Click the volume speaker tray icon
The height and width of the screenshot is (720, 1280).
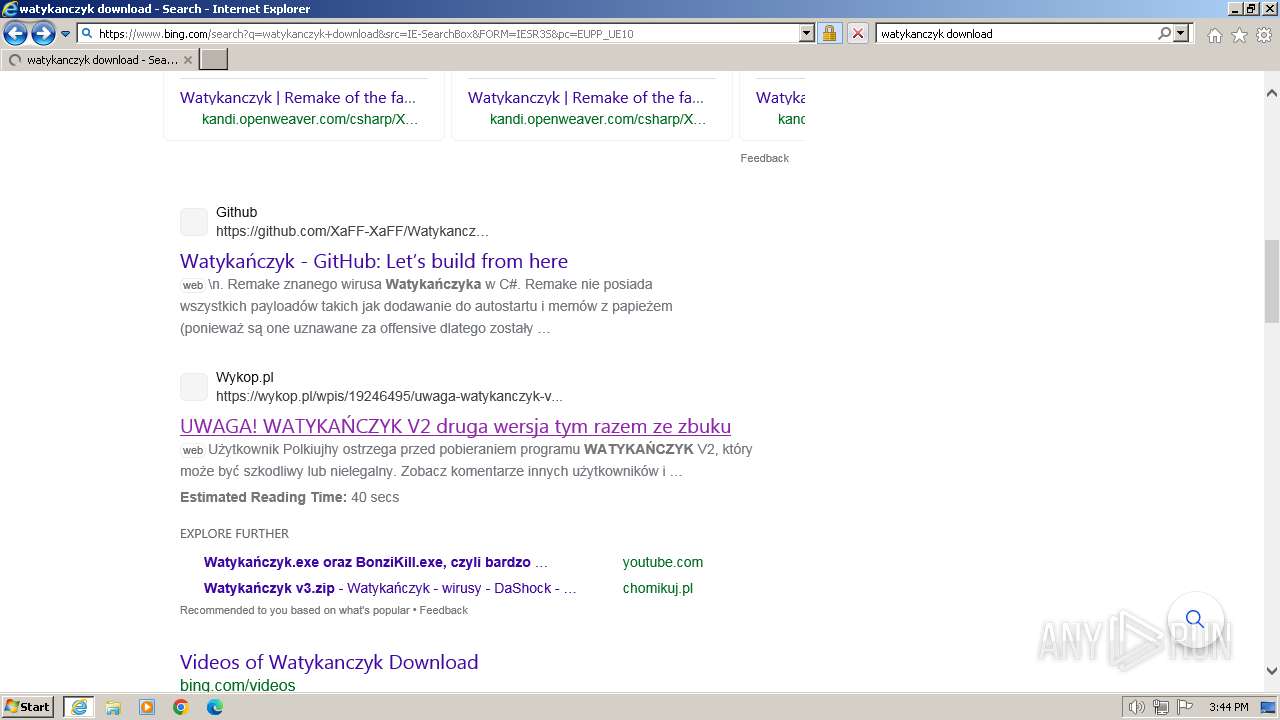pyautogui.click(x=1136, y=707)
